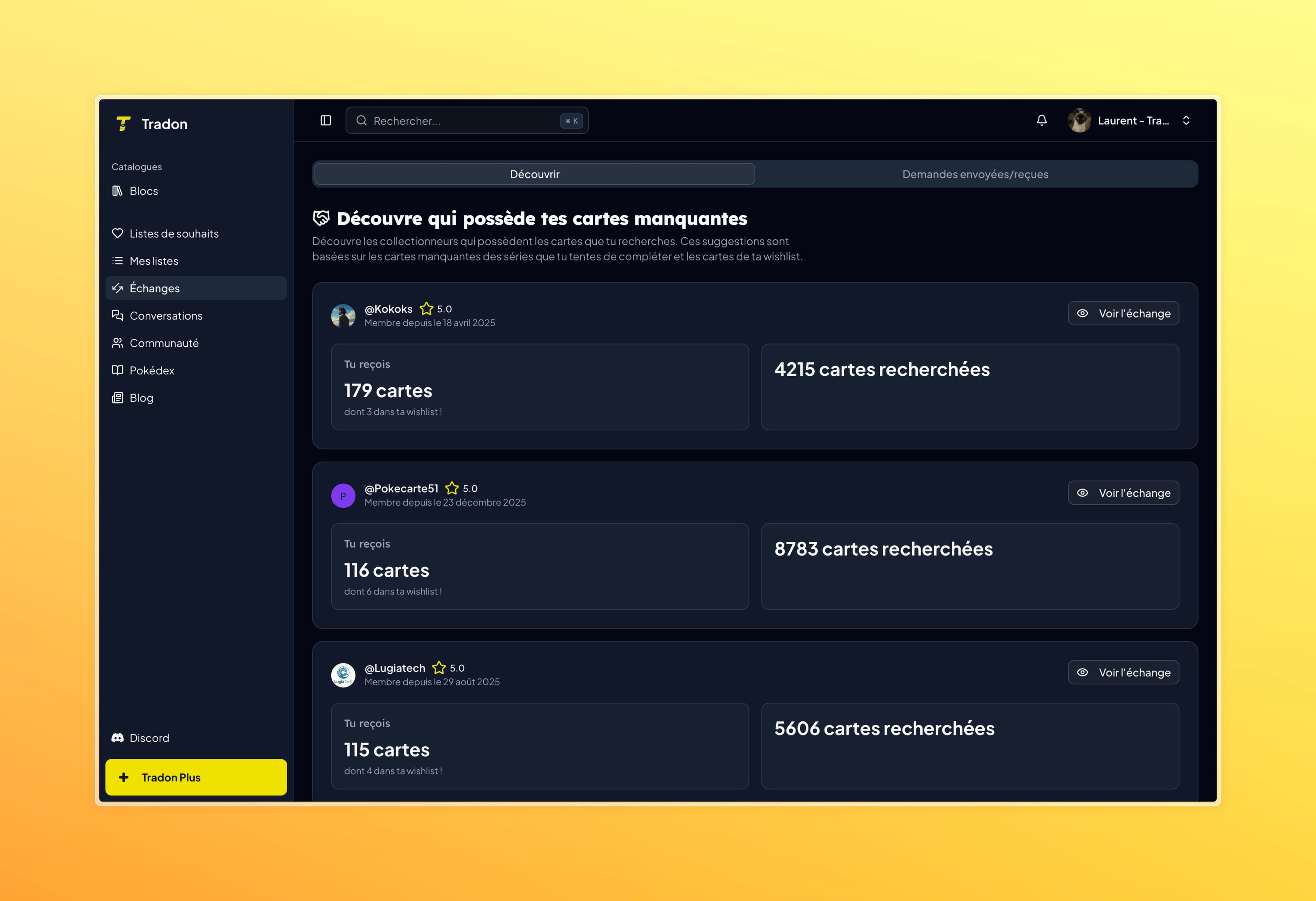This screenshot has width=1316, height=901.
Task: Select the Découvrir tab
Action: pos(534,174)
